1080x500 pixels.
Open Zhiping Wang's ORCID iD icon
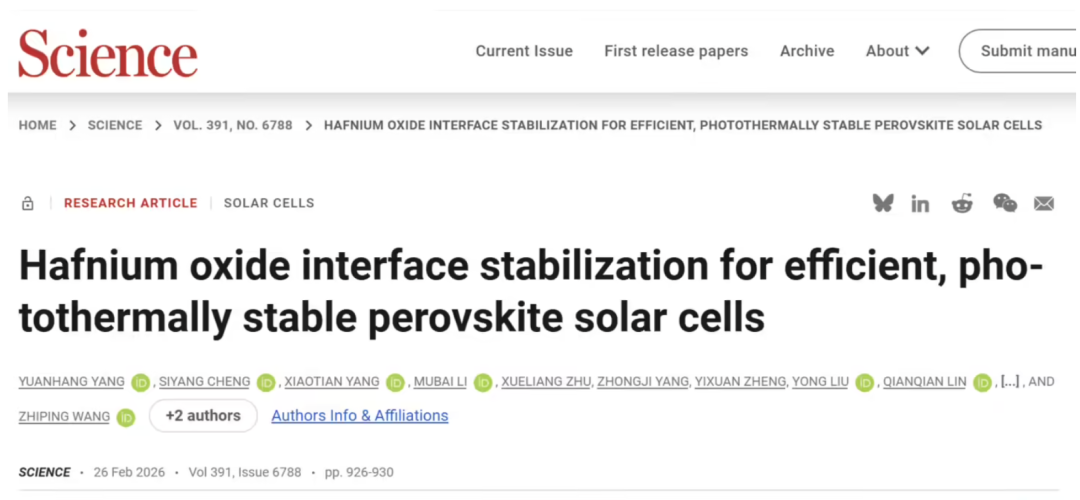click(125, 417)
